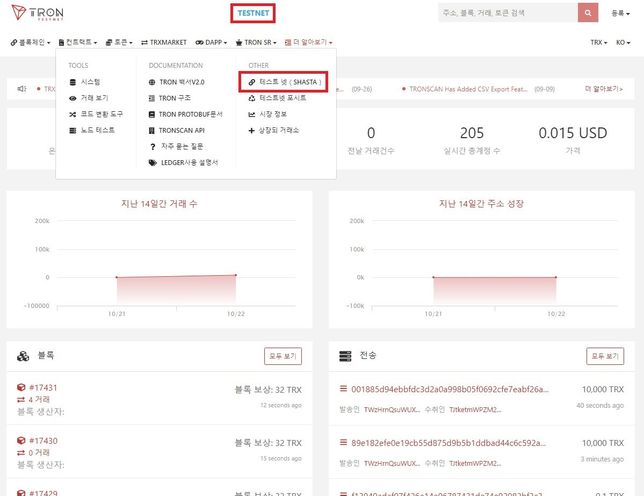Go to the TRXMARKET menu item

[x=164, y=42]
